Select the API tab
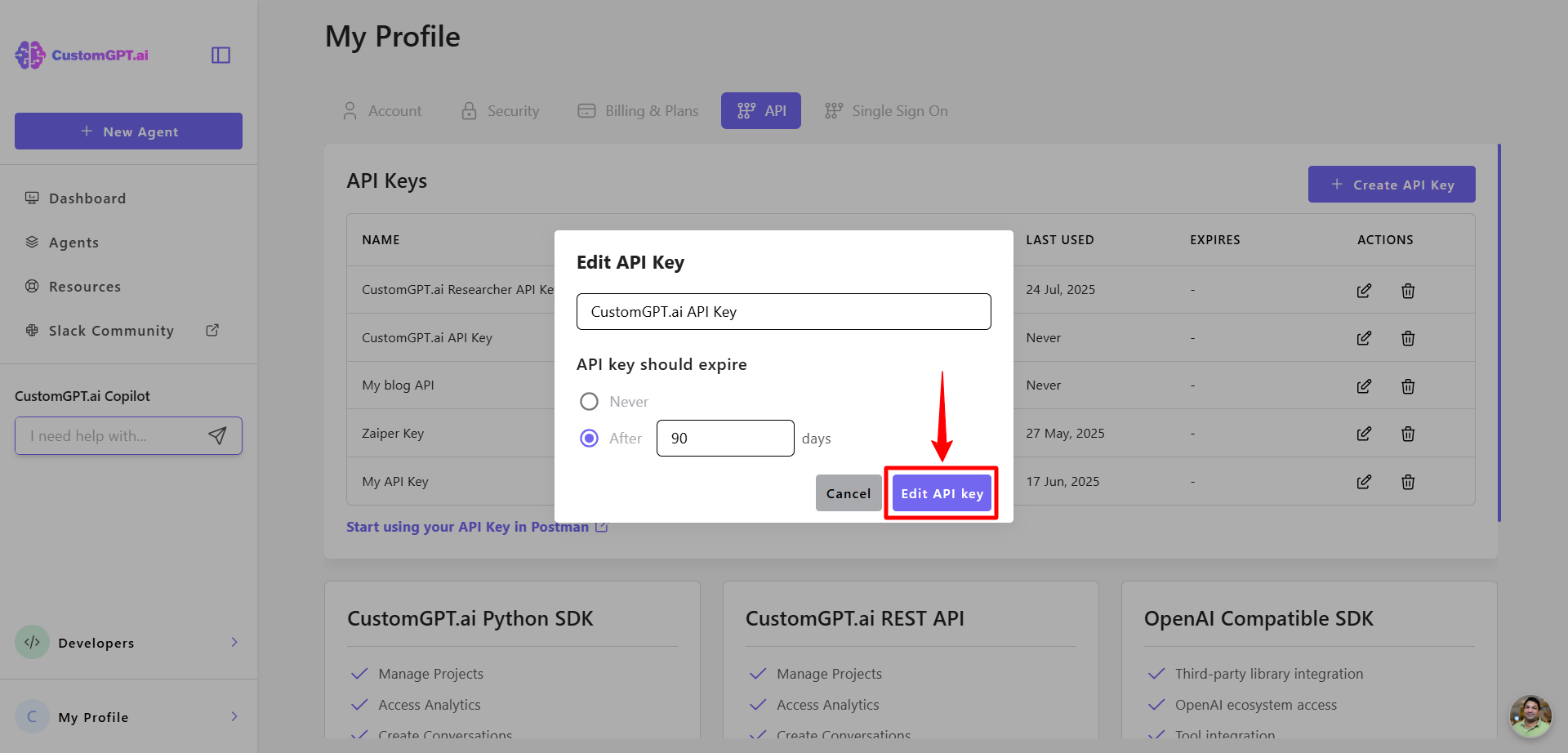Image resolution: width=1568 pixels, height=753 pixels. click(x=761, y=111)
